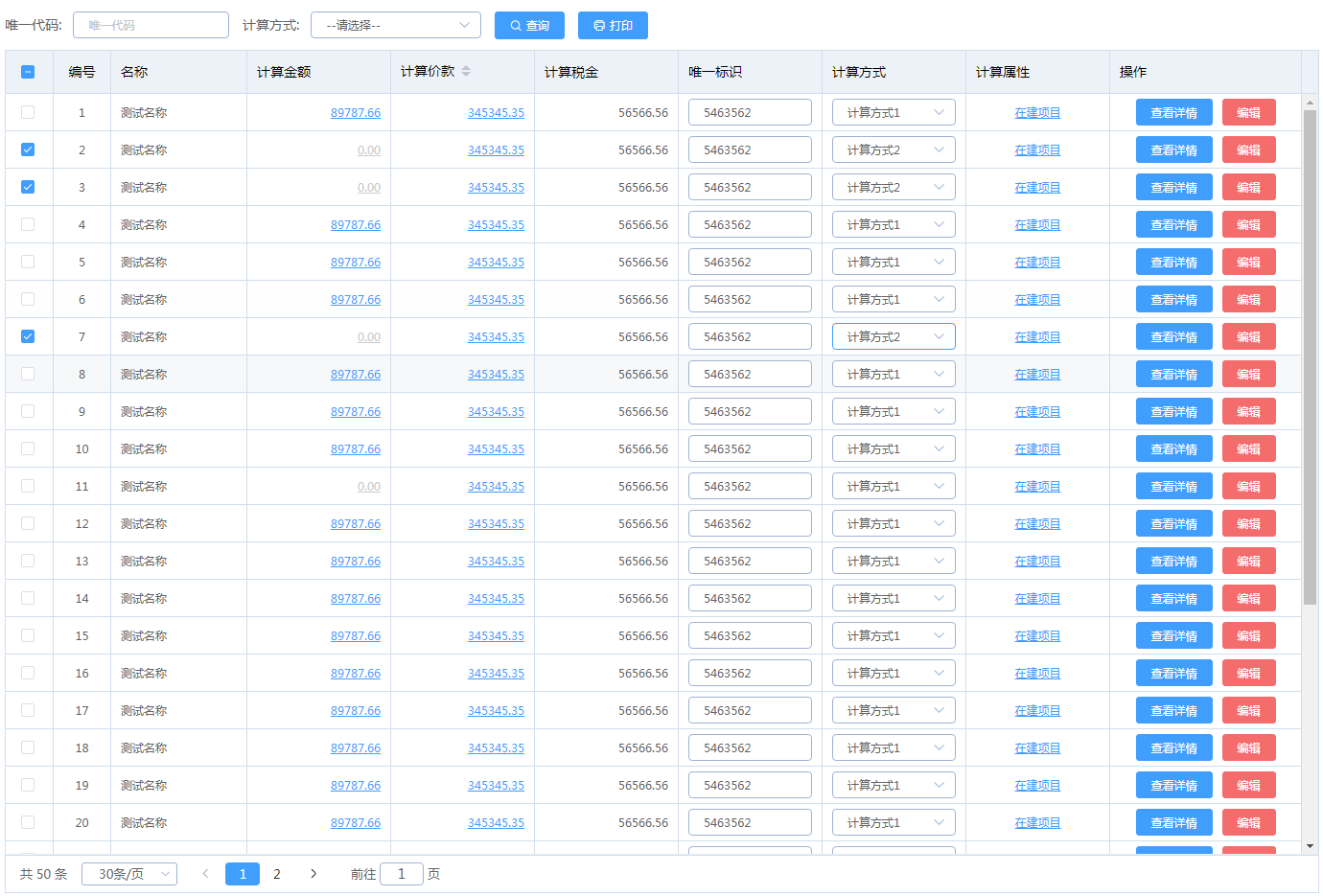Open the 在建项目 link in row 19
The width and height of the screenshot is (1323, 896).
click(x=1037, y=785)
